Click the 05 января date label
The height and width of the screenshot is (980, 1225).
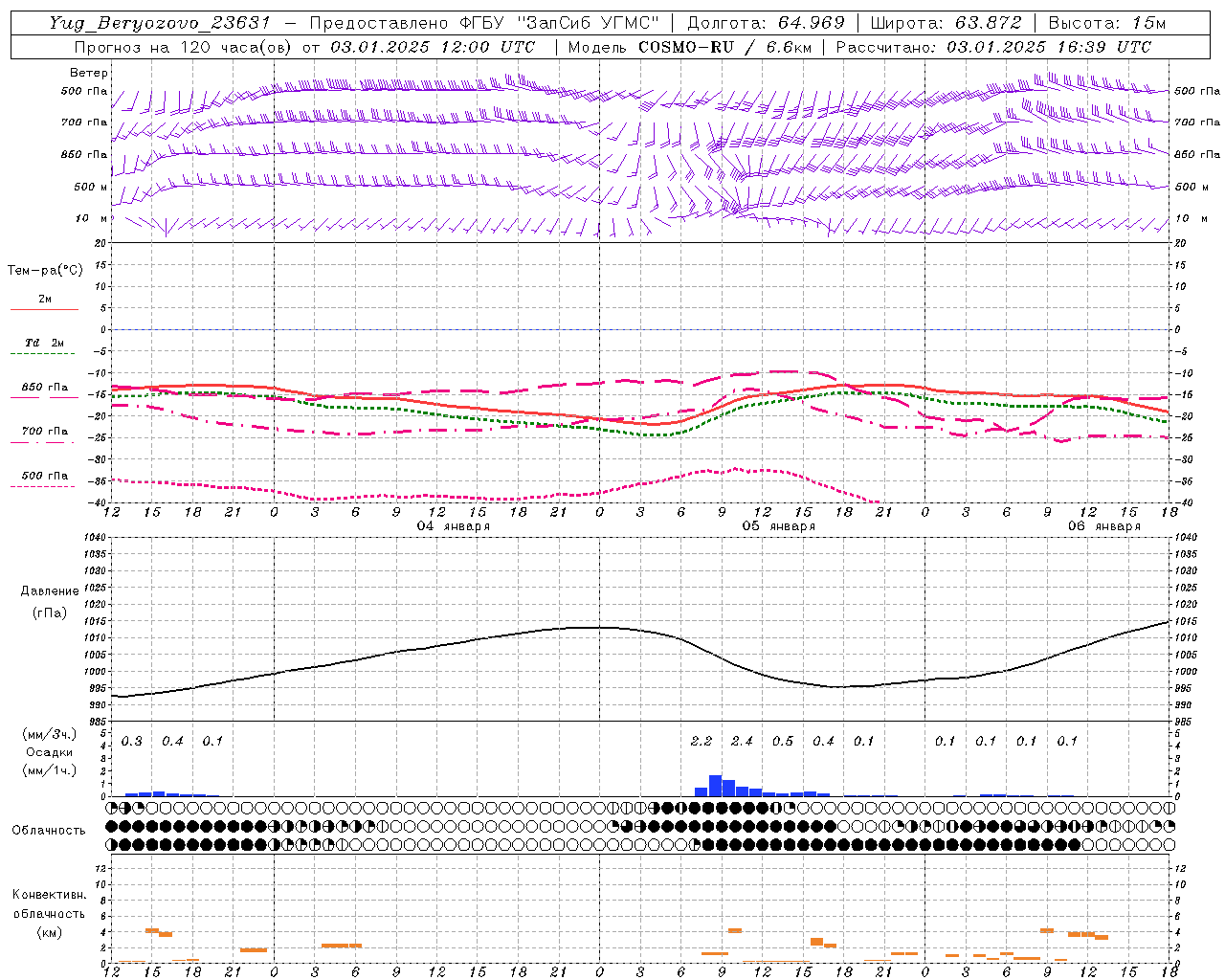778,526
